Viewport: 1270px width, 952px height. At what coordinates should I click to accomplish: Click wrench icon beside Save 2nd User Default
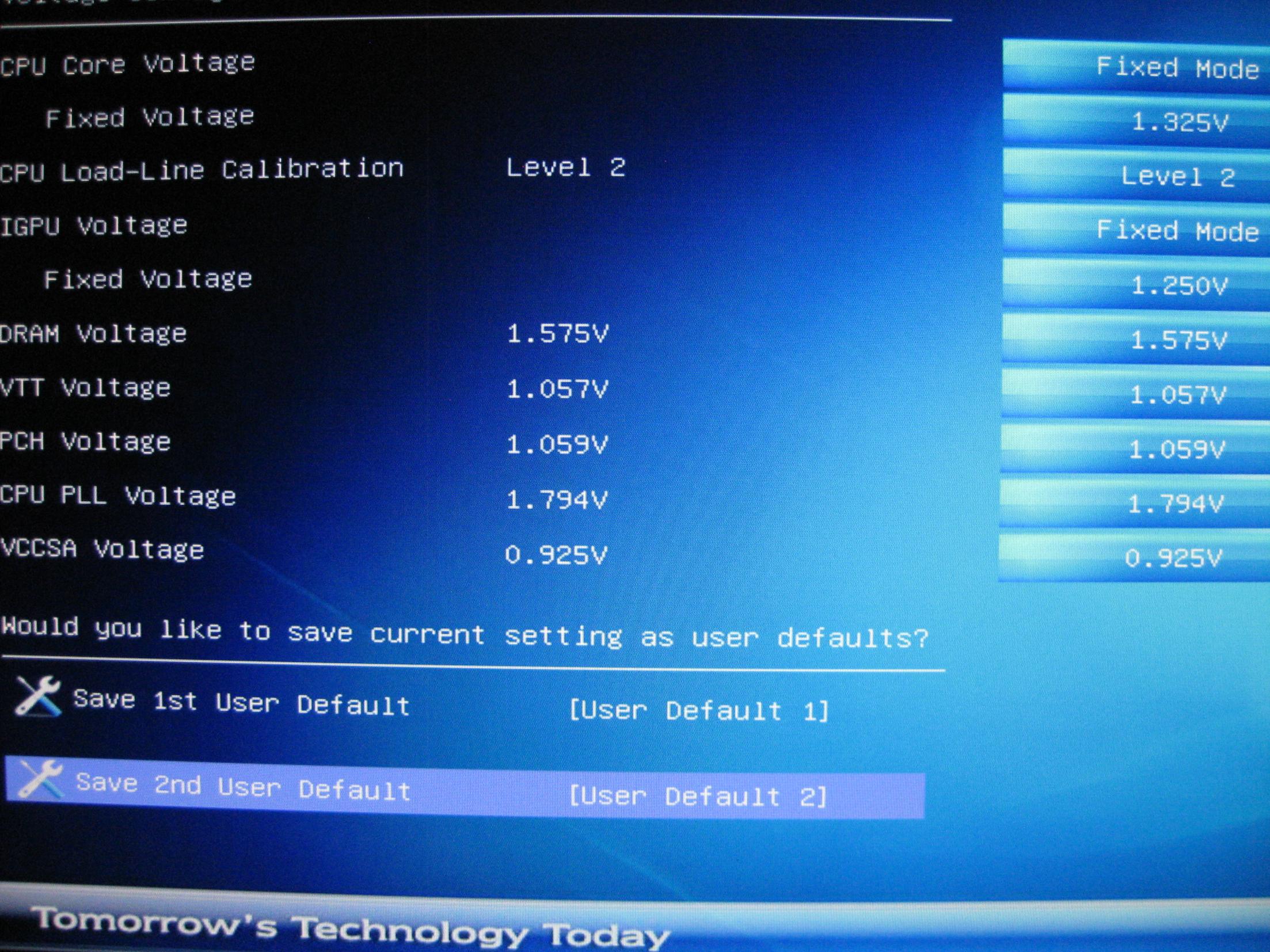pos(39,779)
